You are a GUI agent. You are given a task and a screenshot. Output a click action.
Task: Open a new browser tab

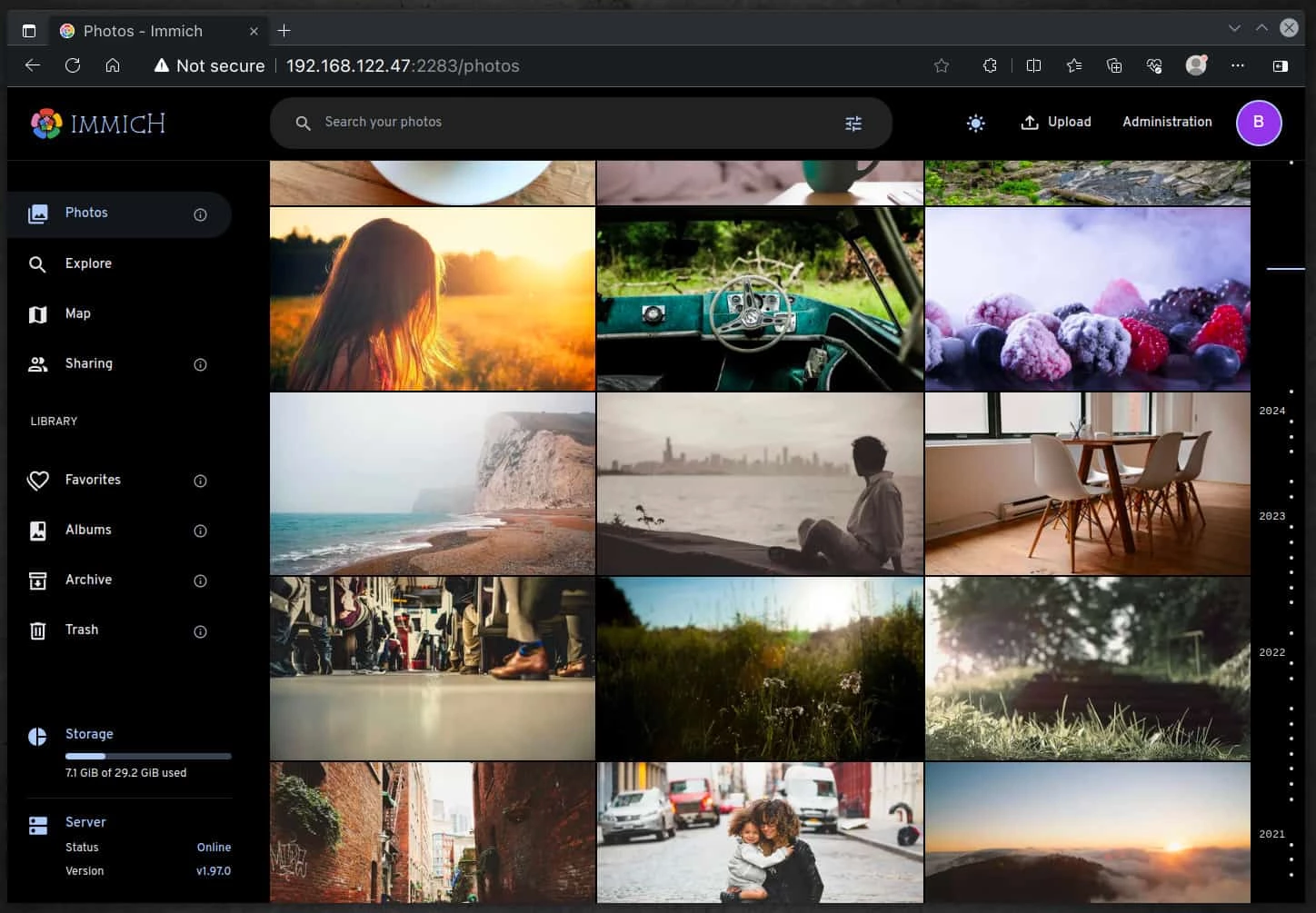(x=284, y=31)
